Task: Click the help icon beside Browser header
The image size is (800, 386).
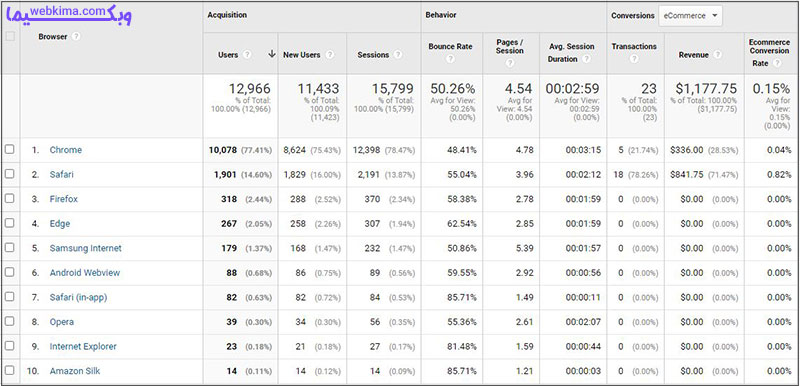Action: point(76,37)
